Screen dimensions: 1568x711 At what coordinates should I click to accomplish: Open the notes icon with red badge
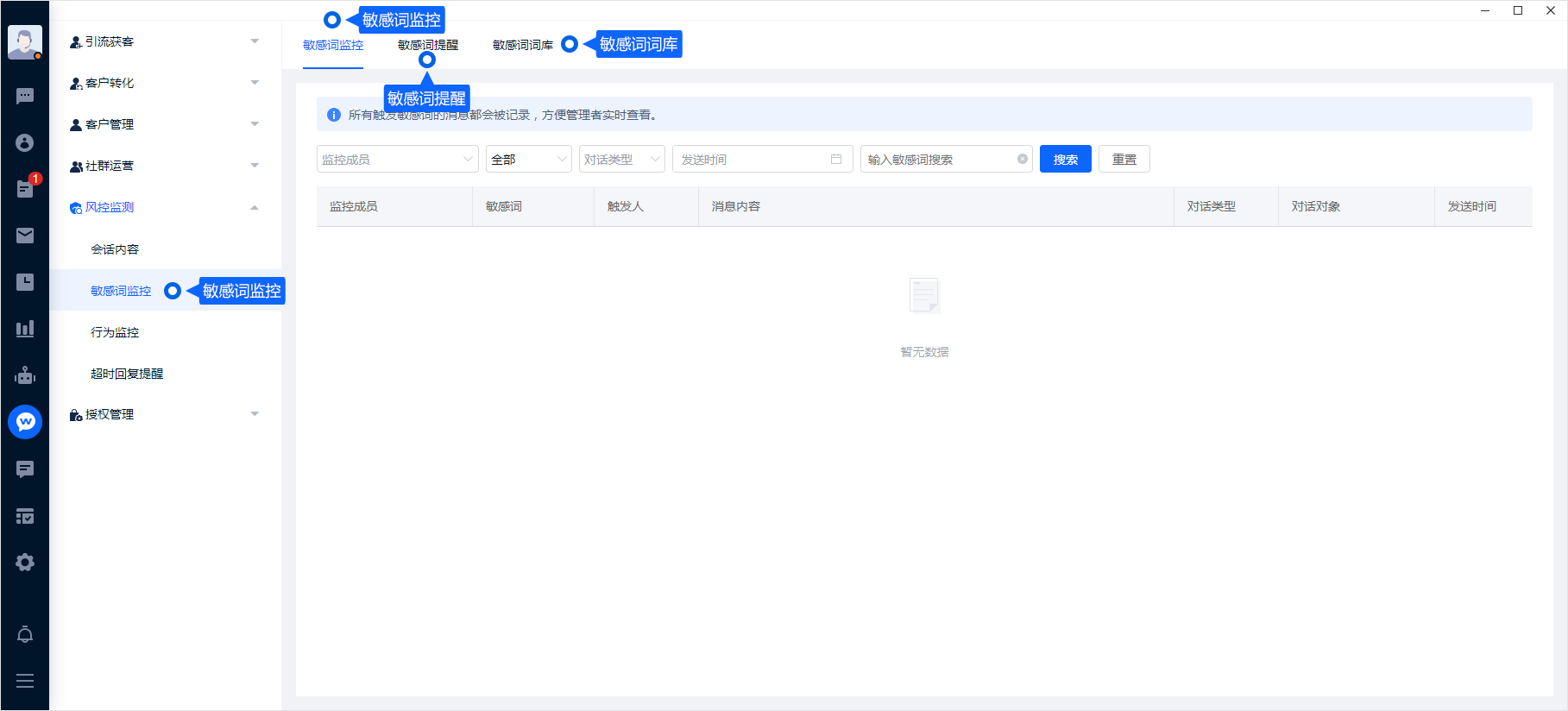point(25,189)
